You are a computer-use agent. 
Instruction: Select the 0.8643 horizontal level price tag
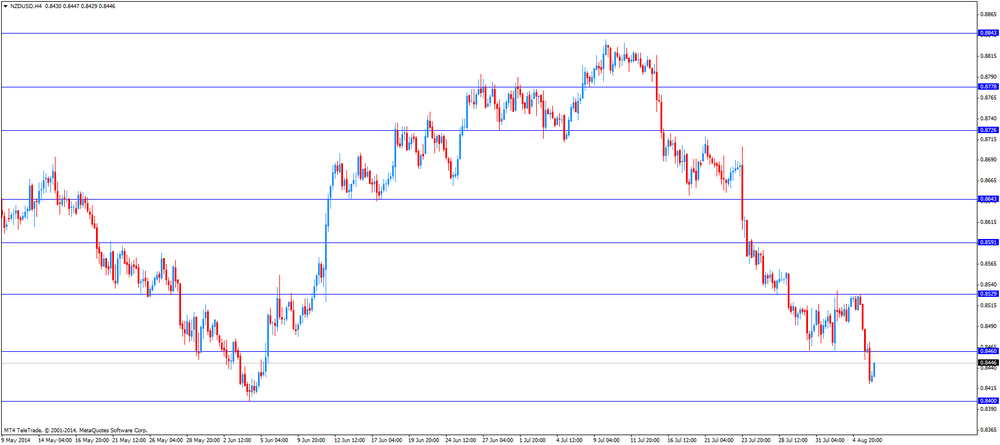click(x=989, y=199)
